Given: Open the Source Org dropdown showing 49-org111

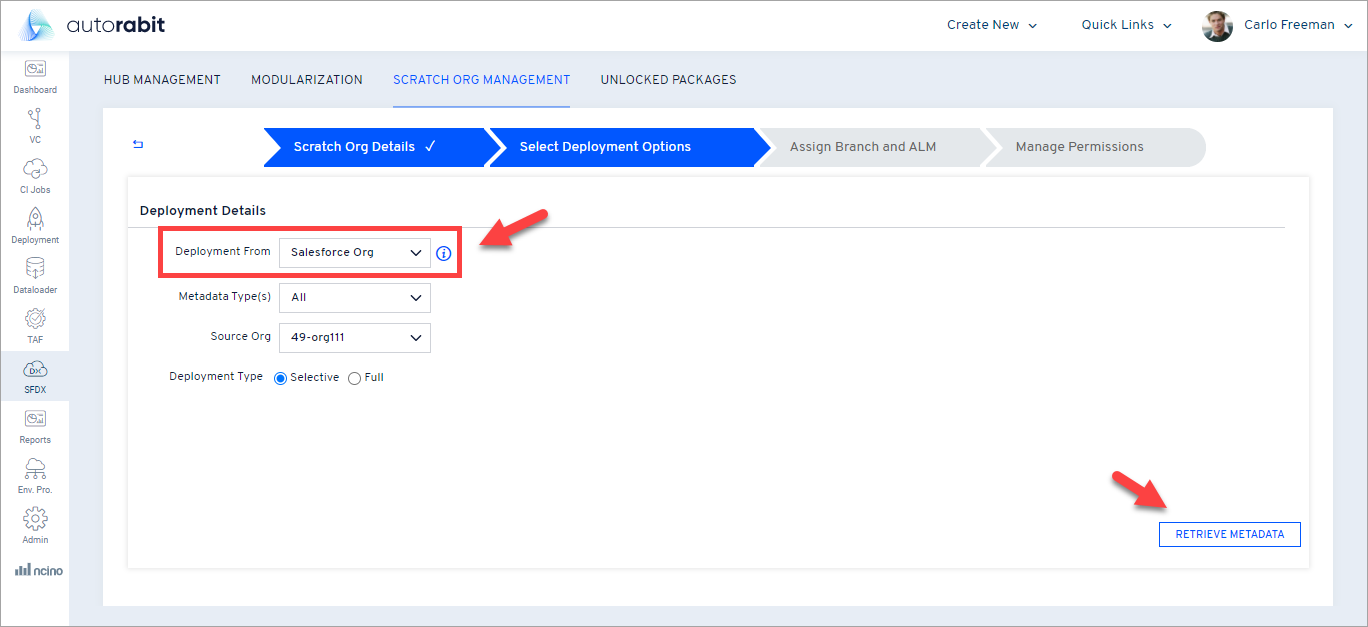Looking at the screenshot, I should (x=354, y=337).
